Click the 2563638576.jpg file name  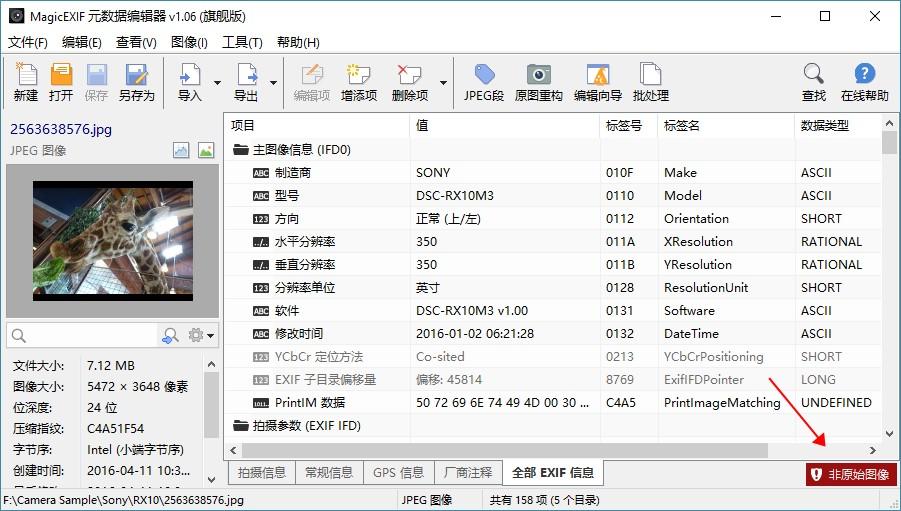(61, 129)
